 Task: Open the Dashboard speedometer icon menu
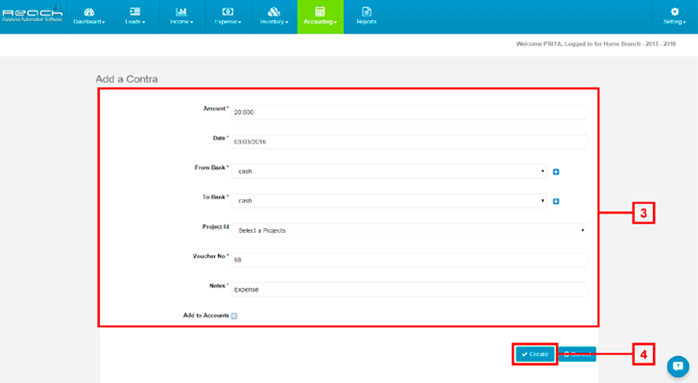pyautogui.click(x=89, y=16)
